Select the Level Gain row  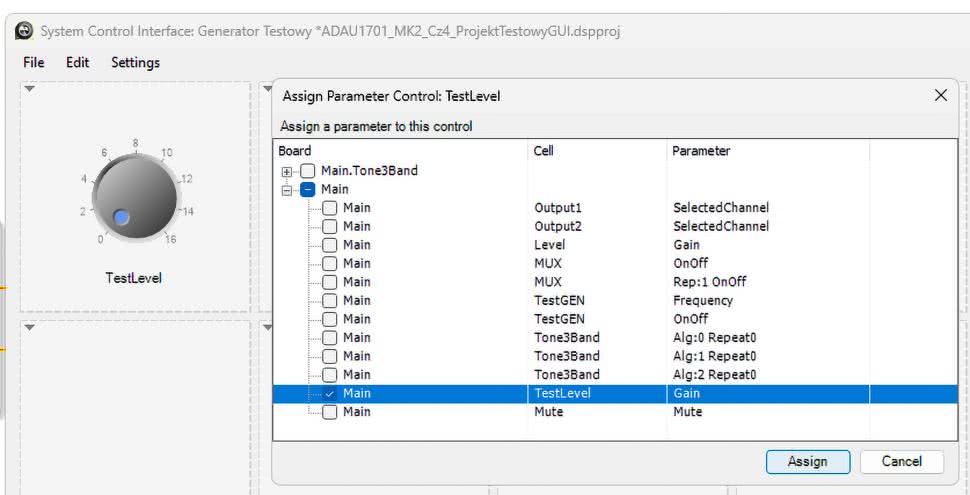click(550, 245)
